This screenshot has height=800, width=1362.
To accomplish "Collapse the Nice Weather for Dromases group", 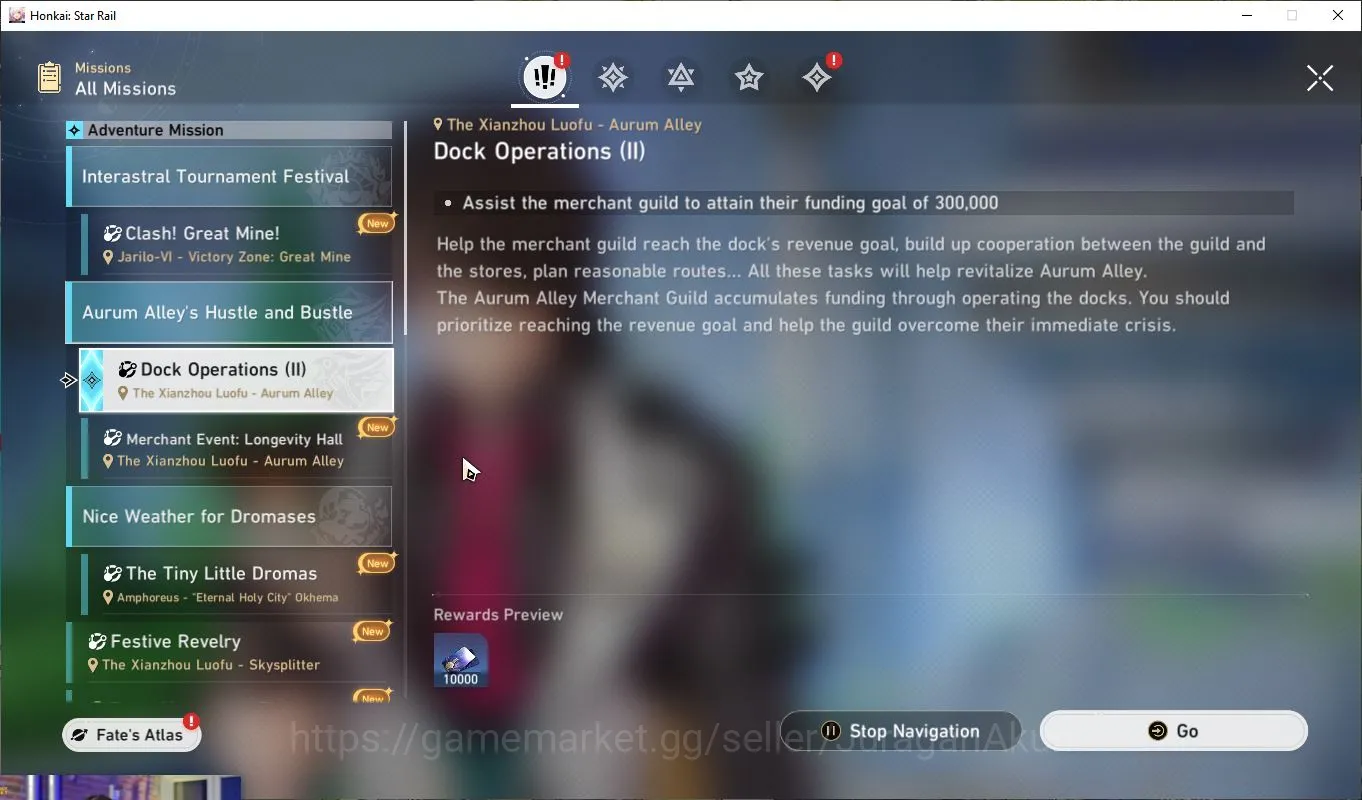I will point(229,517).
